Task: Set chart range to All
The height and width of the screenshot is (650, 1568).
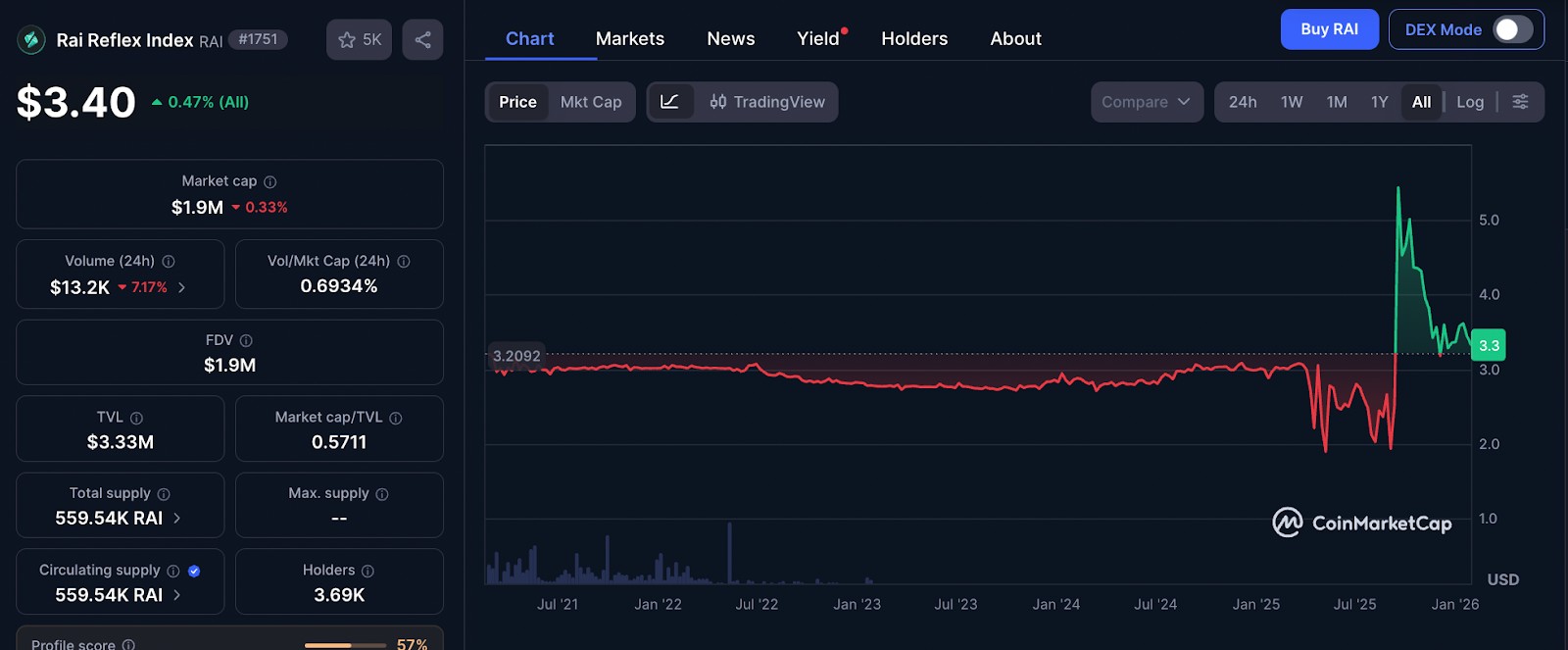Action: (1421, 102)
